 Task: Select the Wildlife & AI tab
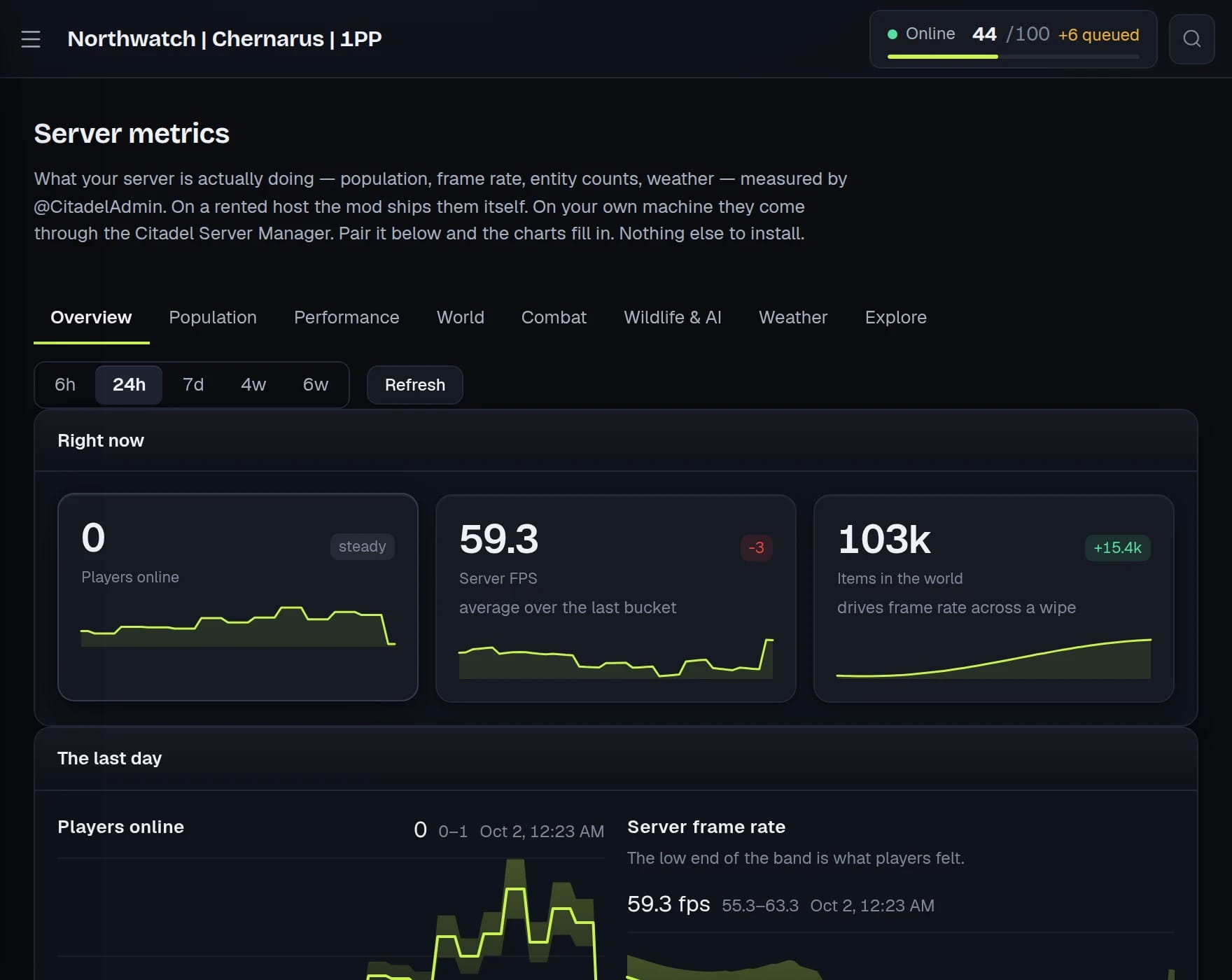672,317
